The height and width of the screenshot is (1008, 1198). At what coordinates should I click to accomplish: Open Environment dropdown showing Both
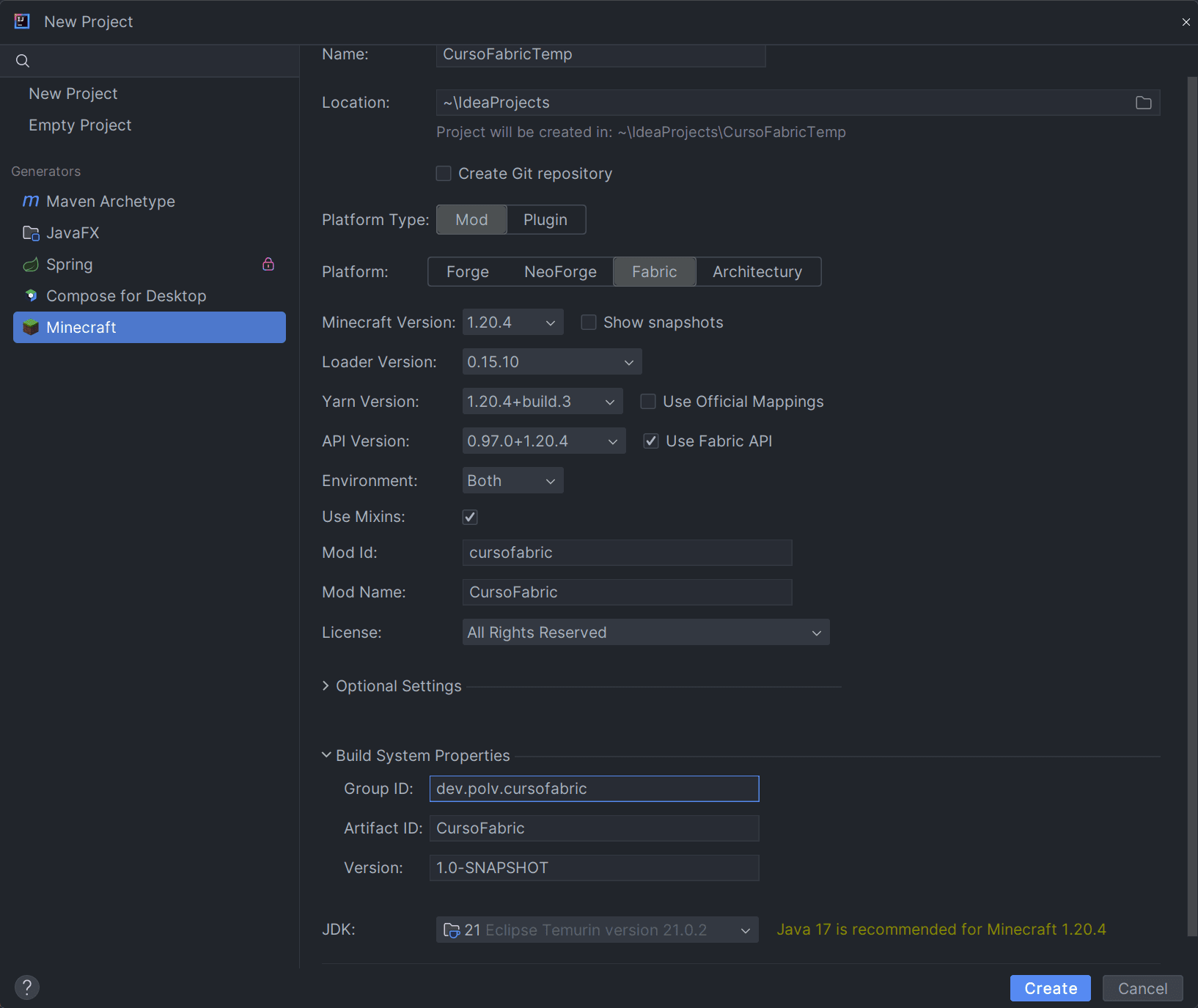tap(512, 481)
